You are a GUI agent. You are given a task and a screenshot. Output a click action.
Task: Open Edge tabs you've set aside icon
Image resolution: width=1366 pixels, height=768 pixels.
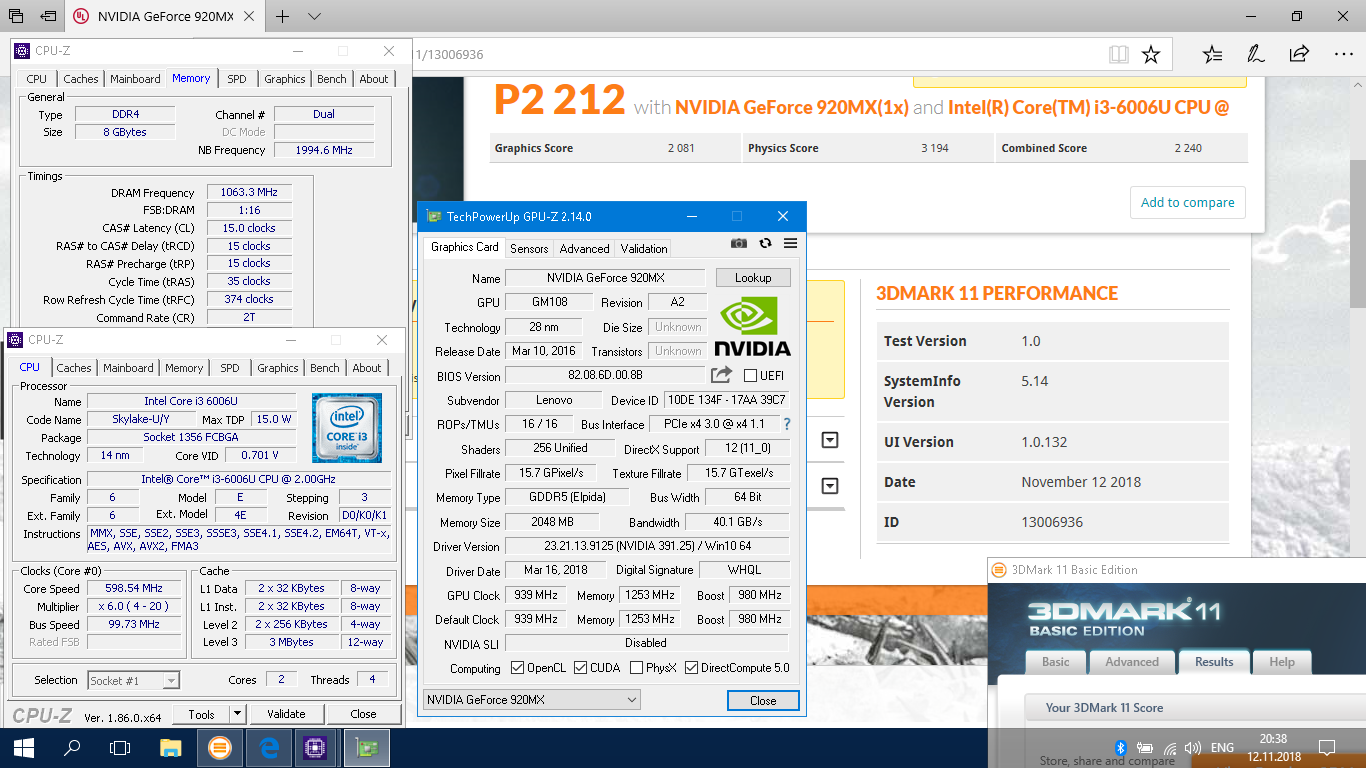[x=15, y=16]
